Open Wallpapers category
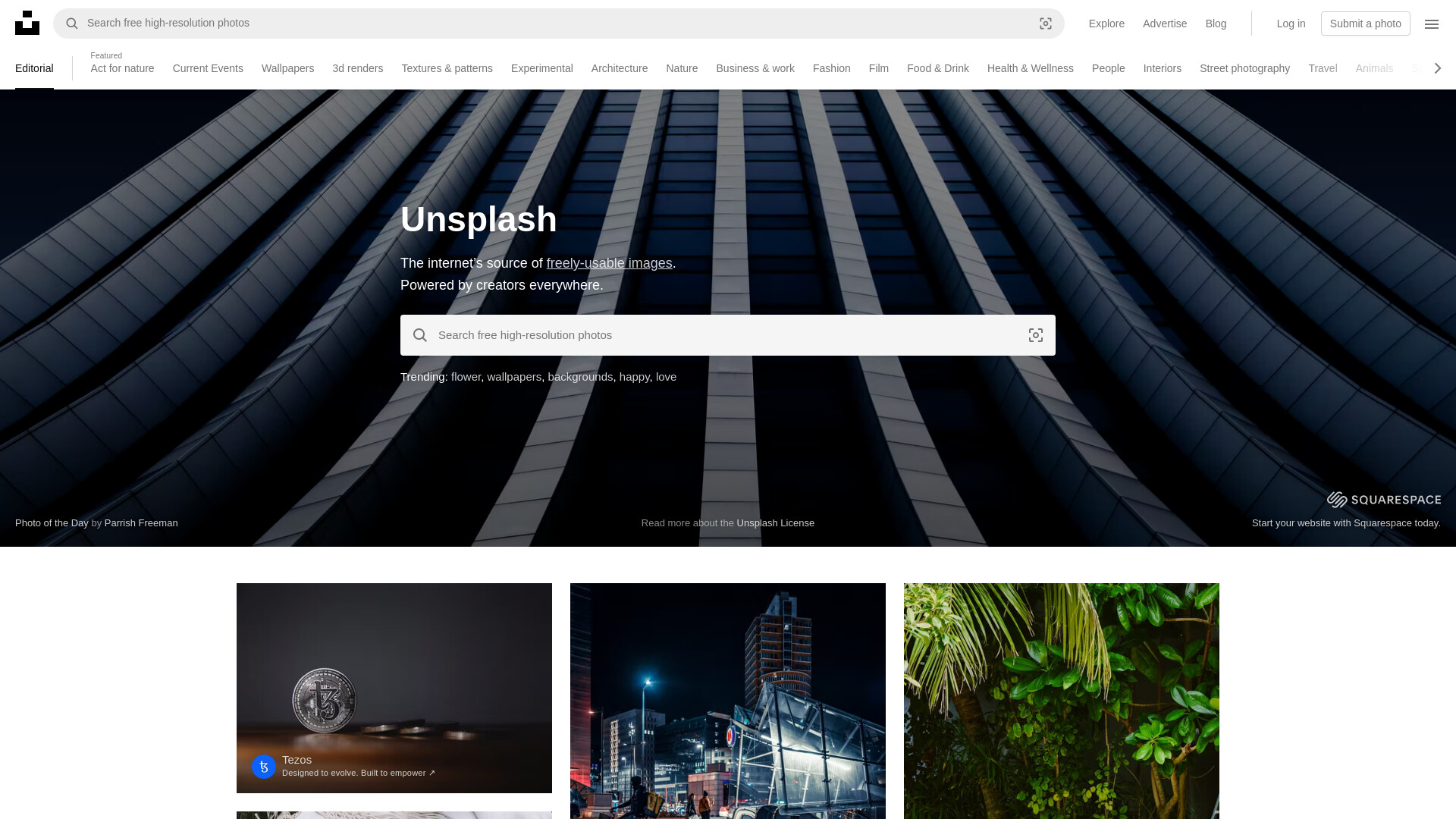 pyautogui.click(x=287, y=68)
